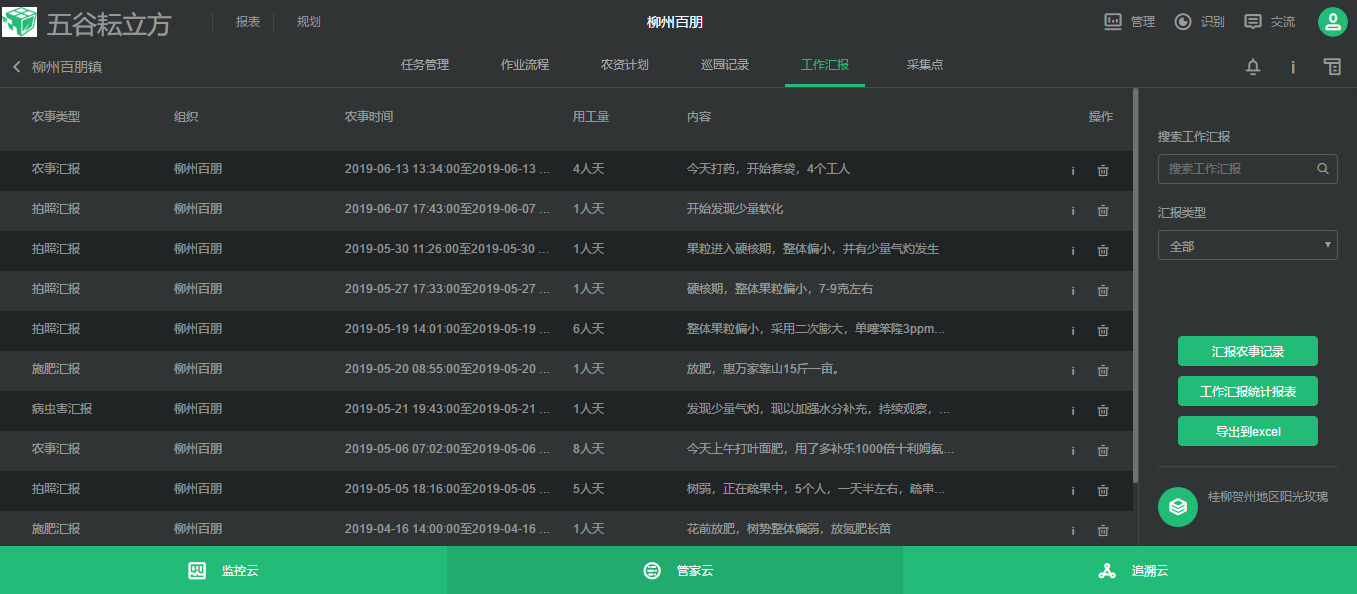View details of the 病虫害汇报 row

click(1073, 410)
